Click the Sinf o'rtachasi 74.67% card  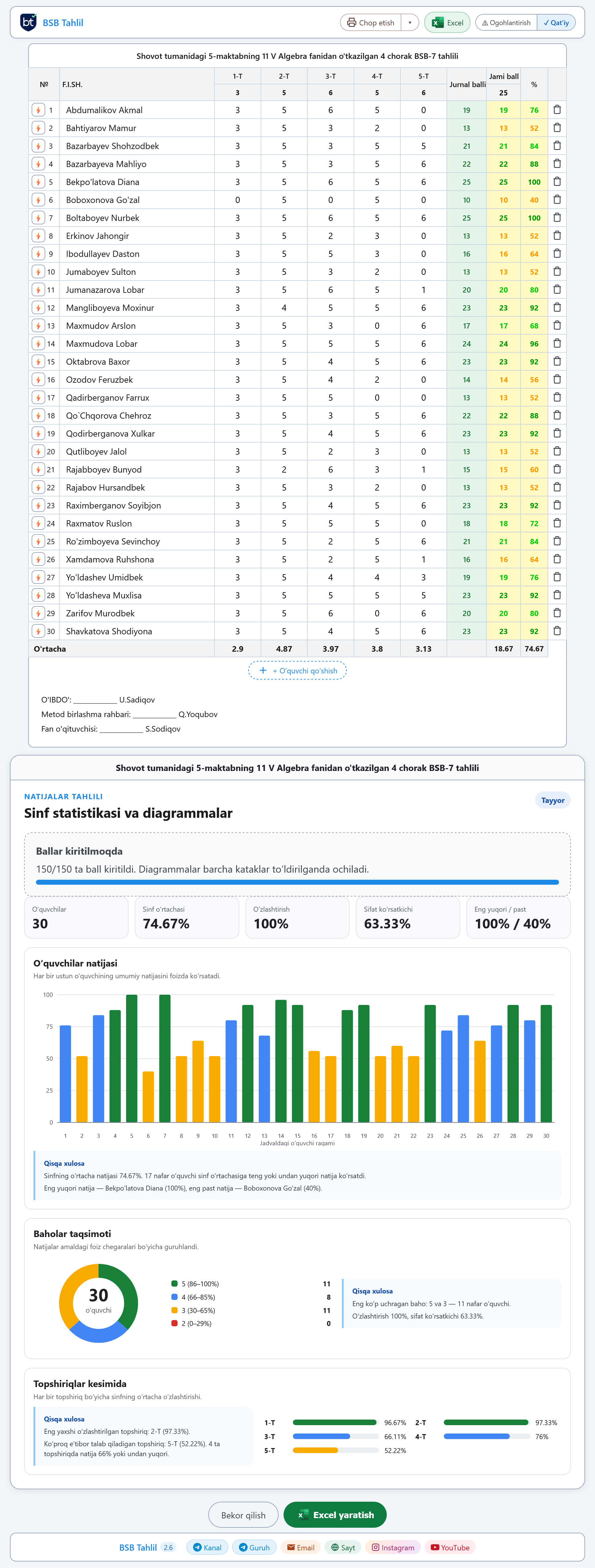pyautogui.click(x=186, y=918)
